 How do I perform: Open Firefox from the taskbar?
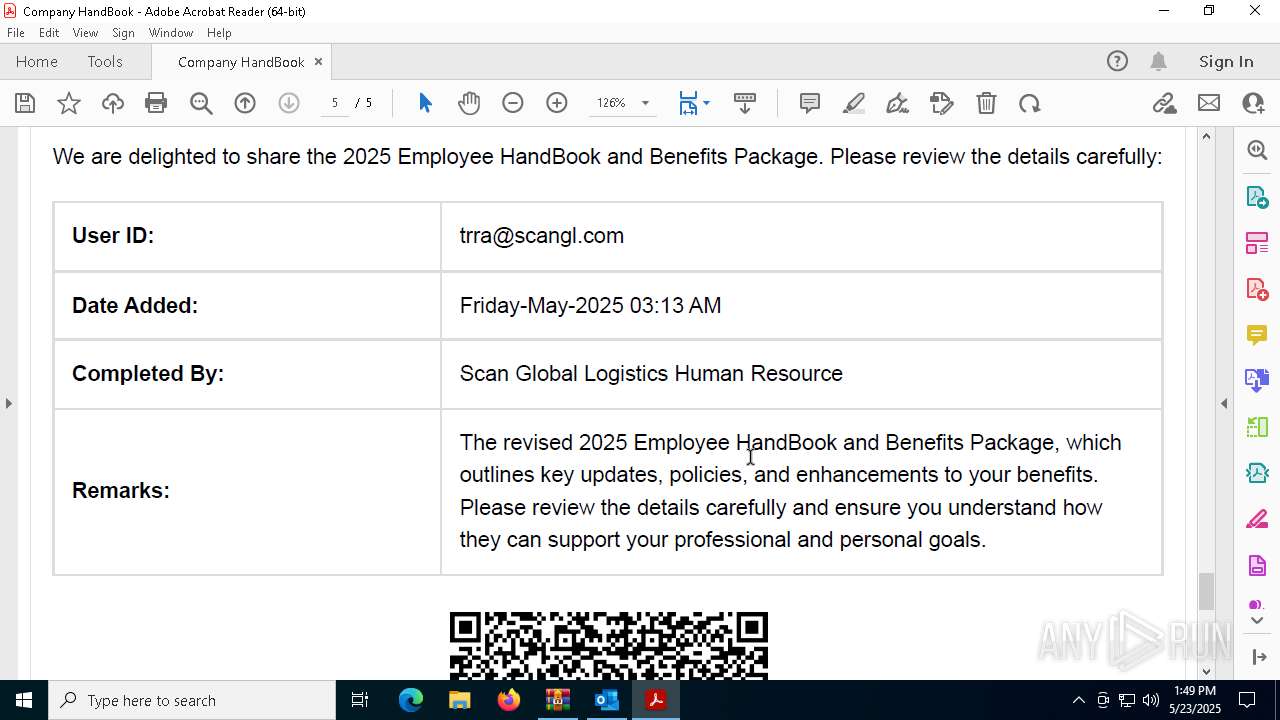click(x=509, y=700)
